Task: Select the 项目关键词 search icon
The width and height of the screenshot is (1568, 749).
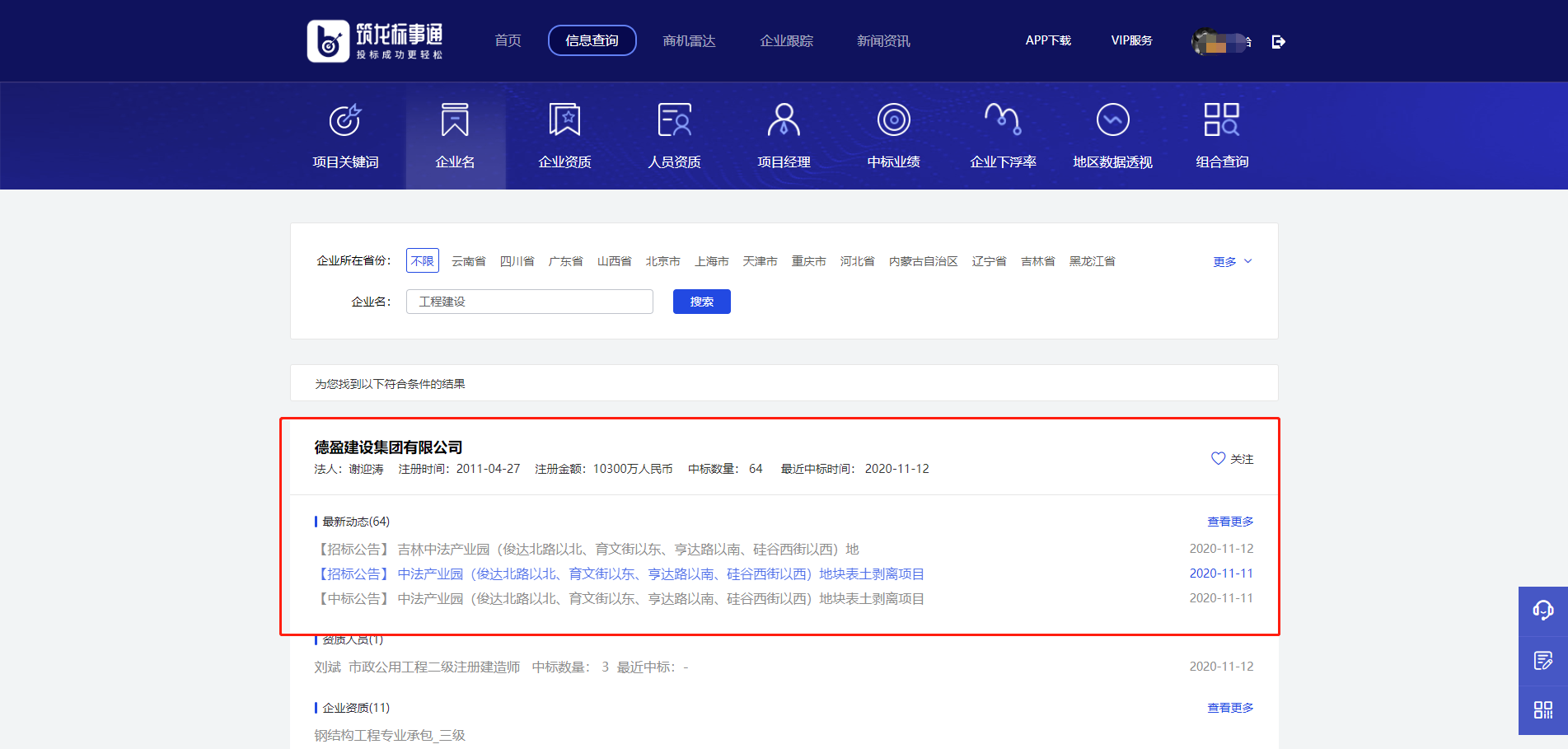Action: (346, 119)
